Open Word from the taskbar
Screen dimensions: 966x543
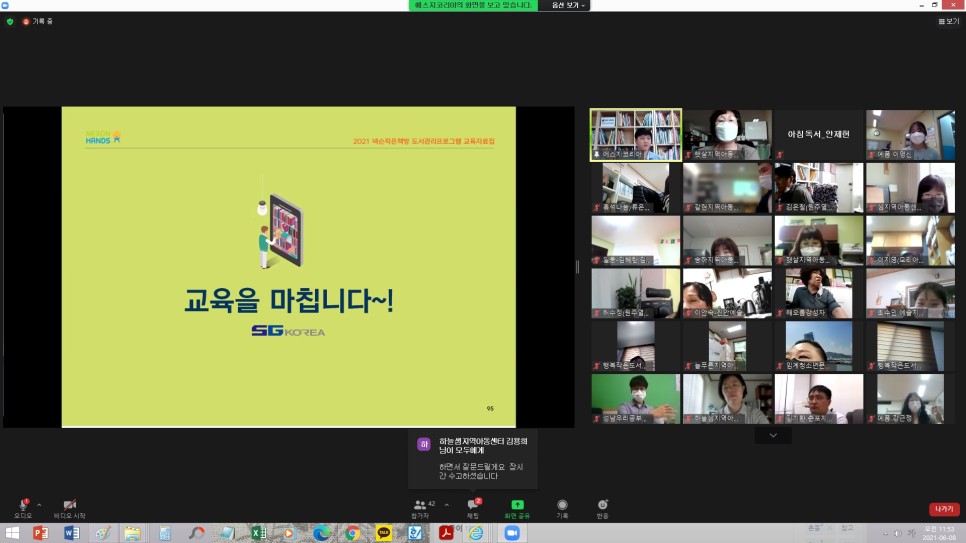point(71,533)
